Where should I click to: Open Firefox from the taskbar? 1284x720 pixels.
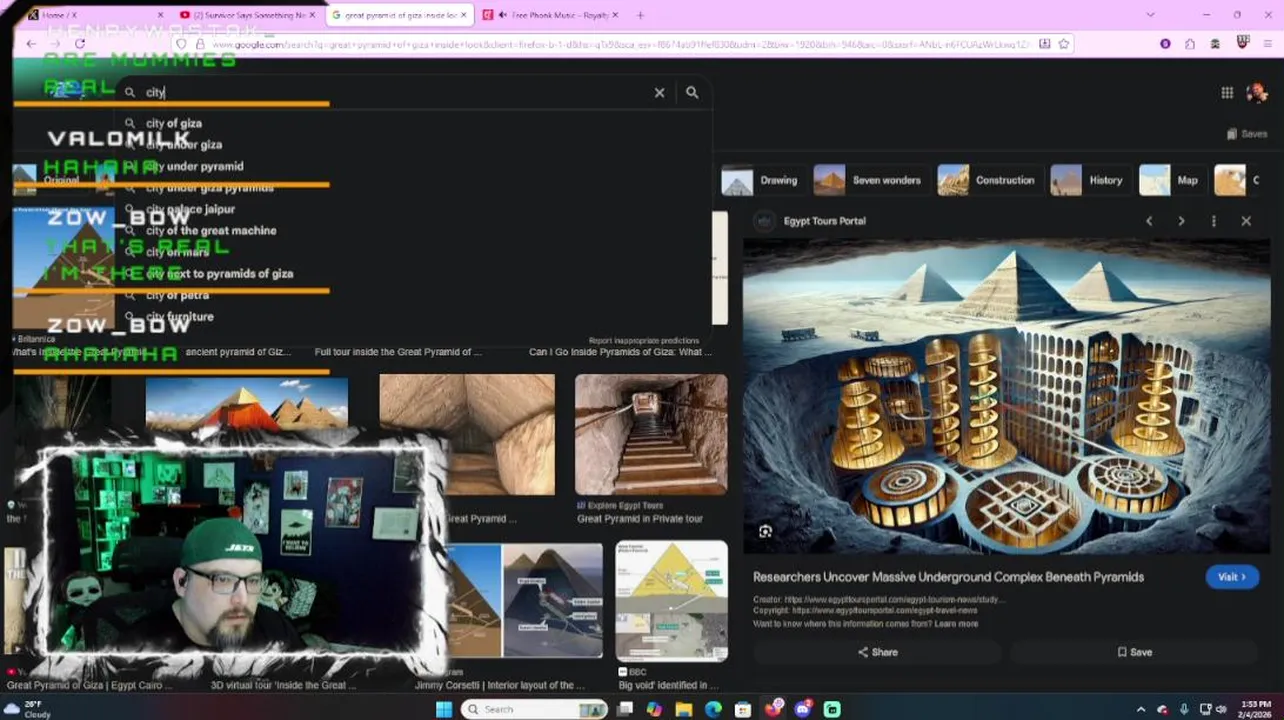772,709
